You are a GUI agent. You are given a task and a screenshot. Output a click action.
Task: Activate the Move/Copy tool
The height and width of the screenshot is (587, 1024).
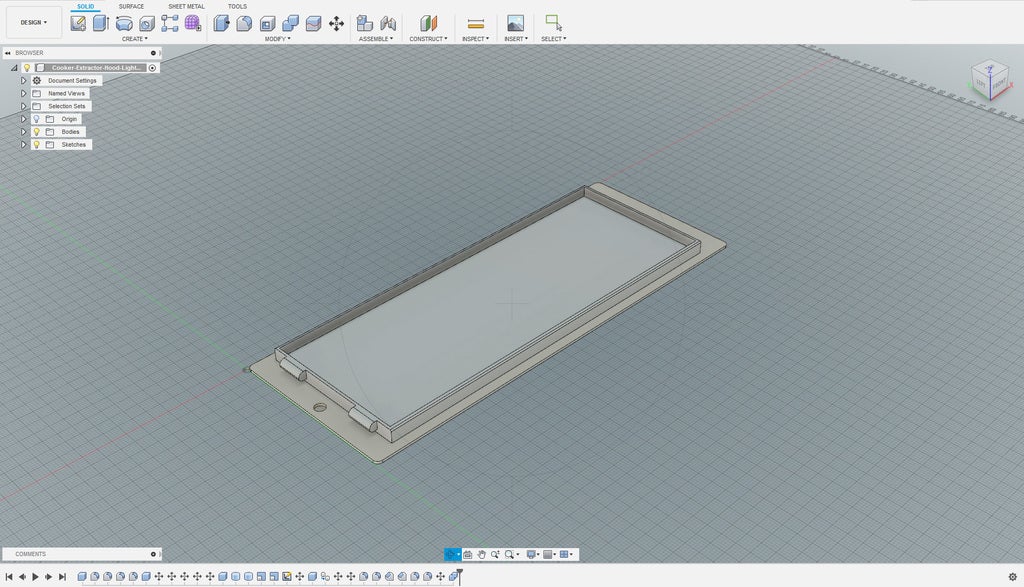coord(336,23)
